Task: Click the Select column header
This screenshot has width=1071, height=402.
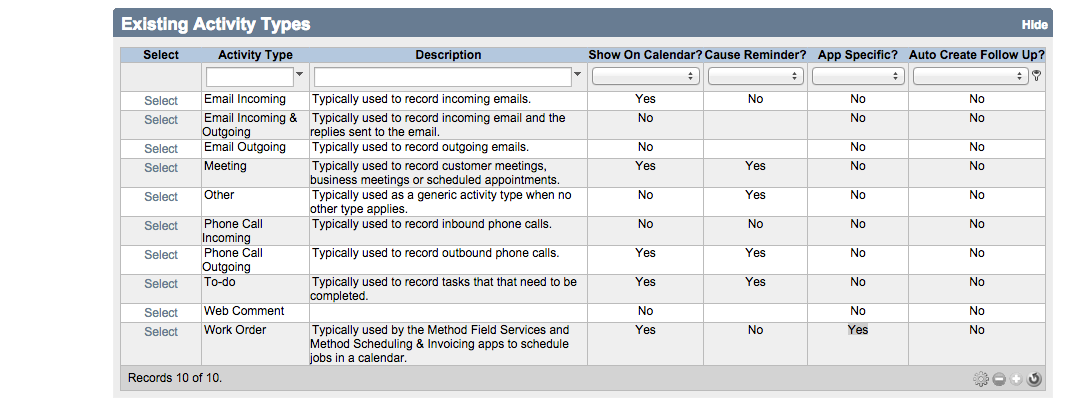Action: point(161,55)
